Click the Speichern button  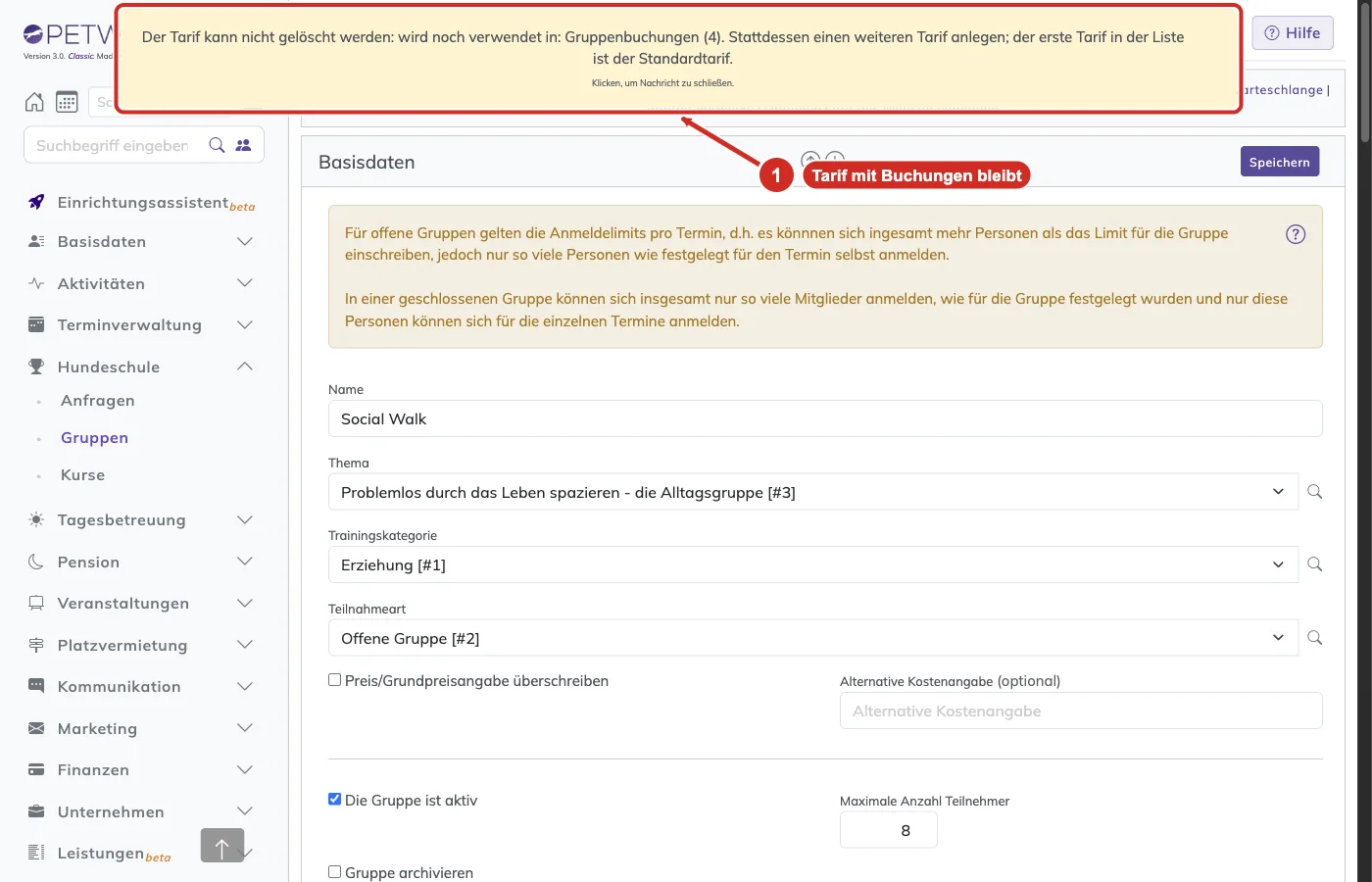pyautogui.click(x=1280, y=162)
